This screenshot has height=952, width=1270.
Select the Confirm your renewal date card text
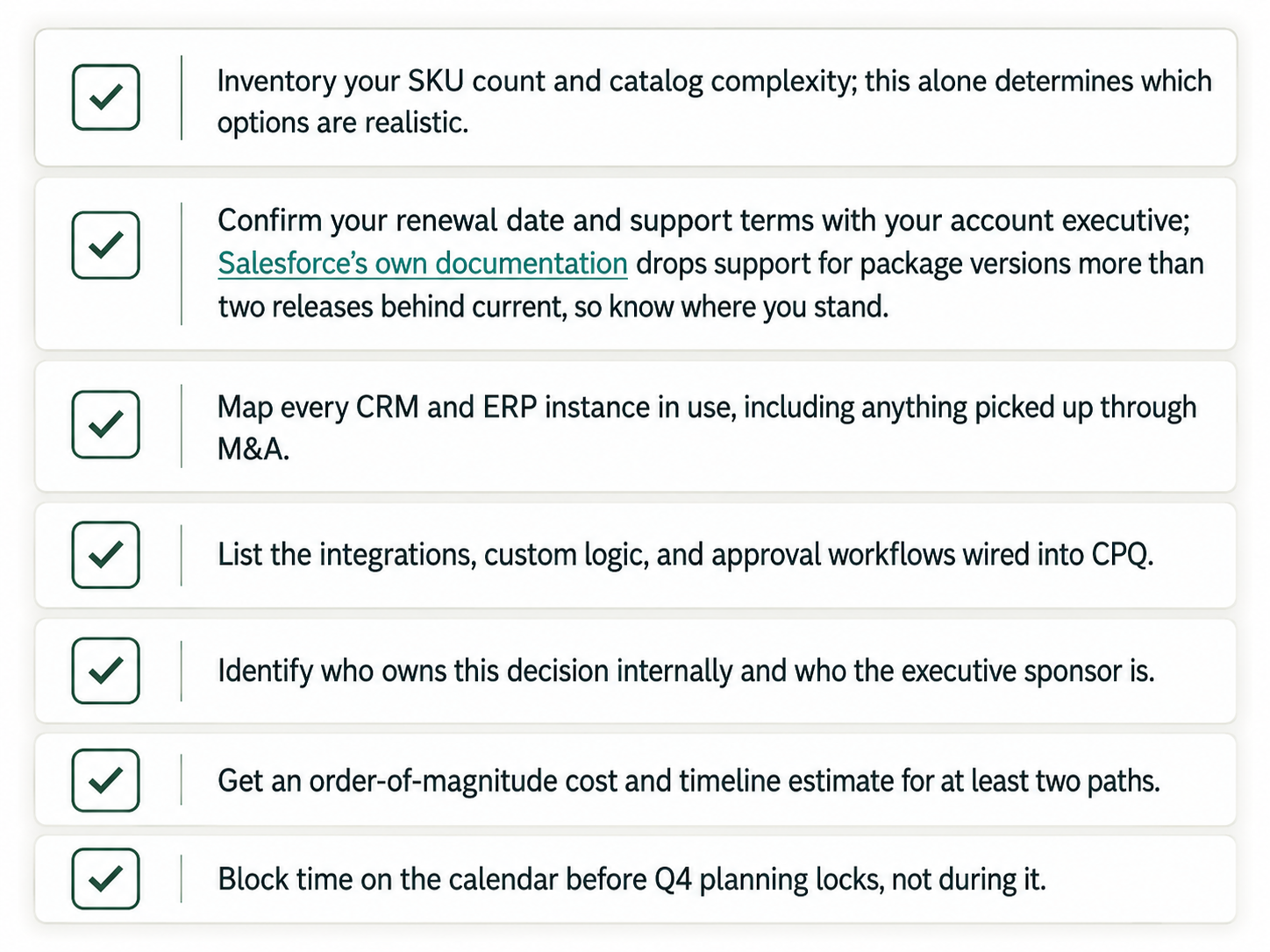[x=711, y=263]
